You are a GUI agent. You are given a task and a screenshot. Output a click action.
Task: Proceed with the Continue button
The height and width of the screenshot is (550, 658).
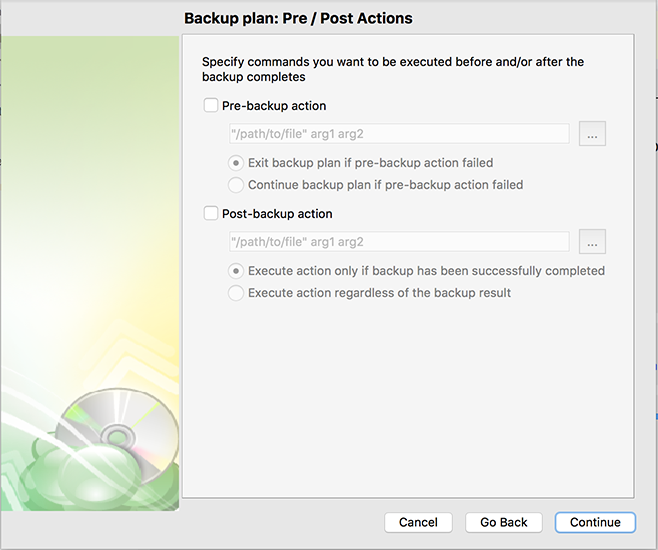(x=595, y=522)
